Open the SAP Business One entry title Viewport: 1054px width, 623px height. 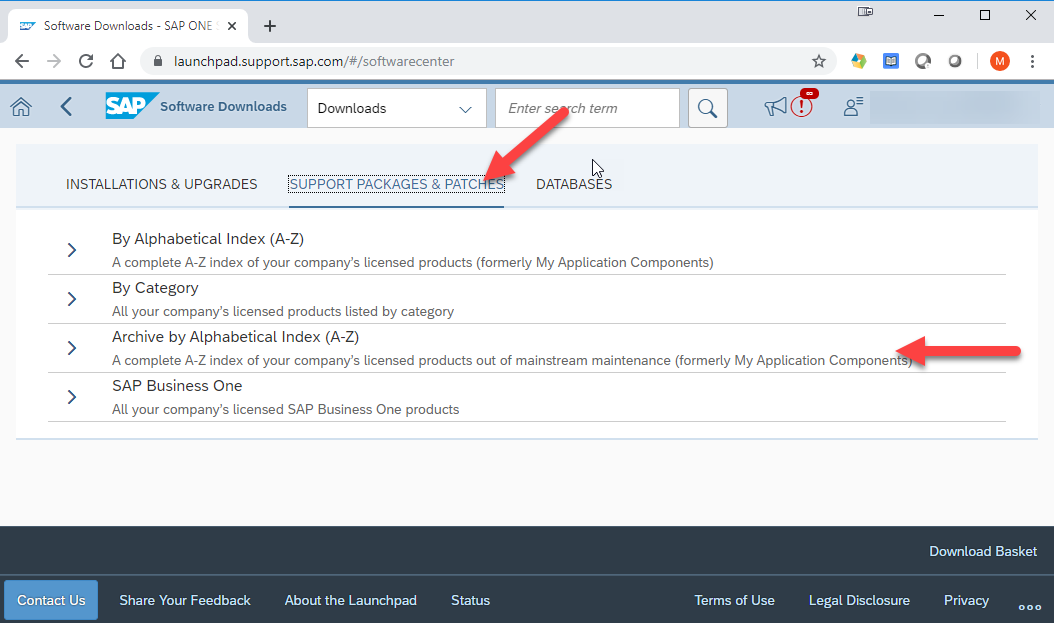point(177,386)
